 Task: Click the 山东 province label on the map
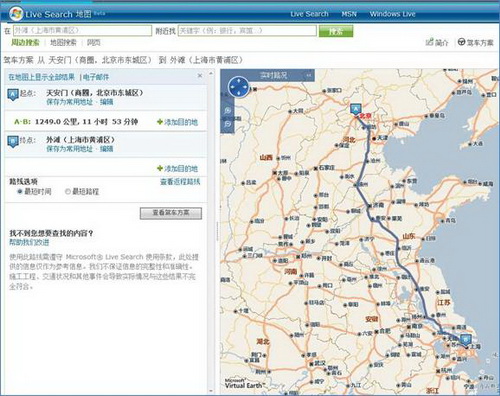coord(409,236)
